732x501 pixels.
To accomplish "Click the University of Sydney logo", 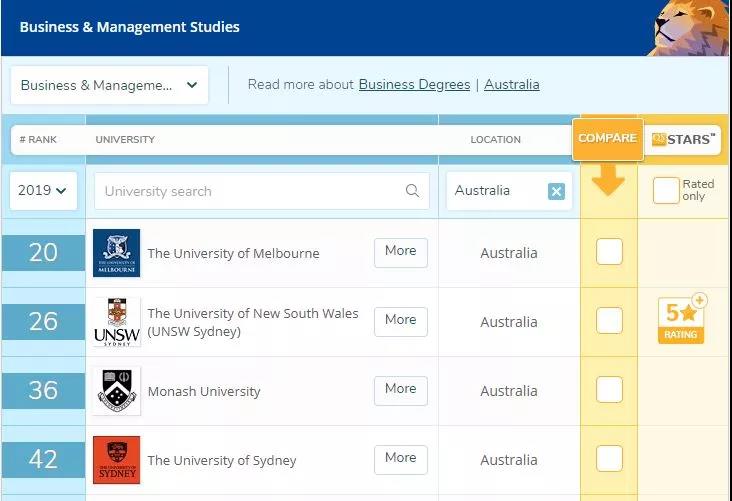I will pyautogui.click(x=116, y=460).
